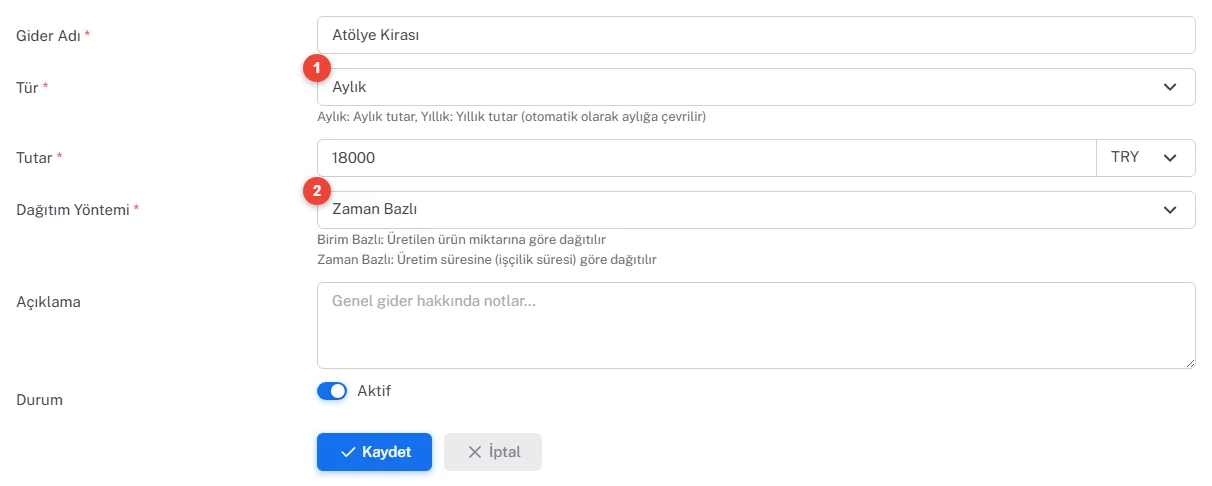Image resolution: width=1212 pixels, height=486 pixels.
Task: Toggle the Aktif status switch
Action: click(332, 391)
